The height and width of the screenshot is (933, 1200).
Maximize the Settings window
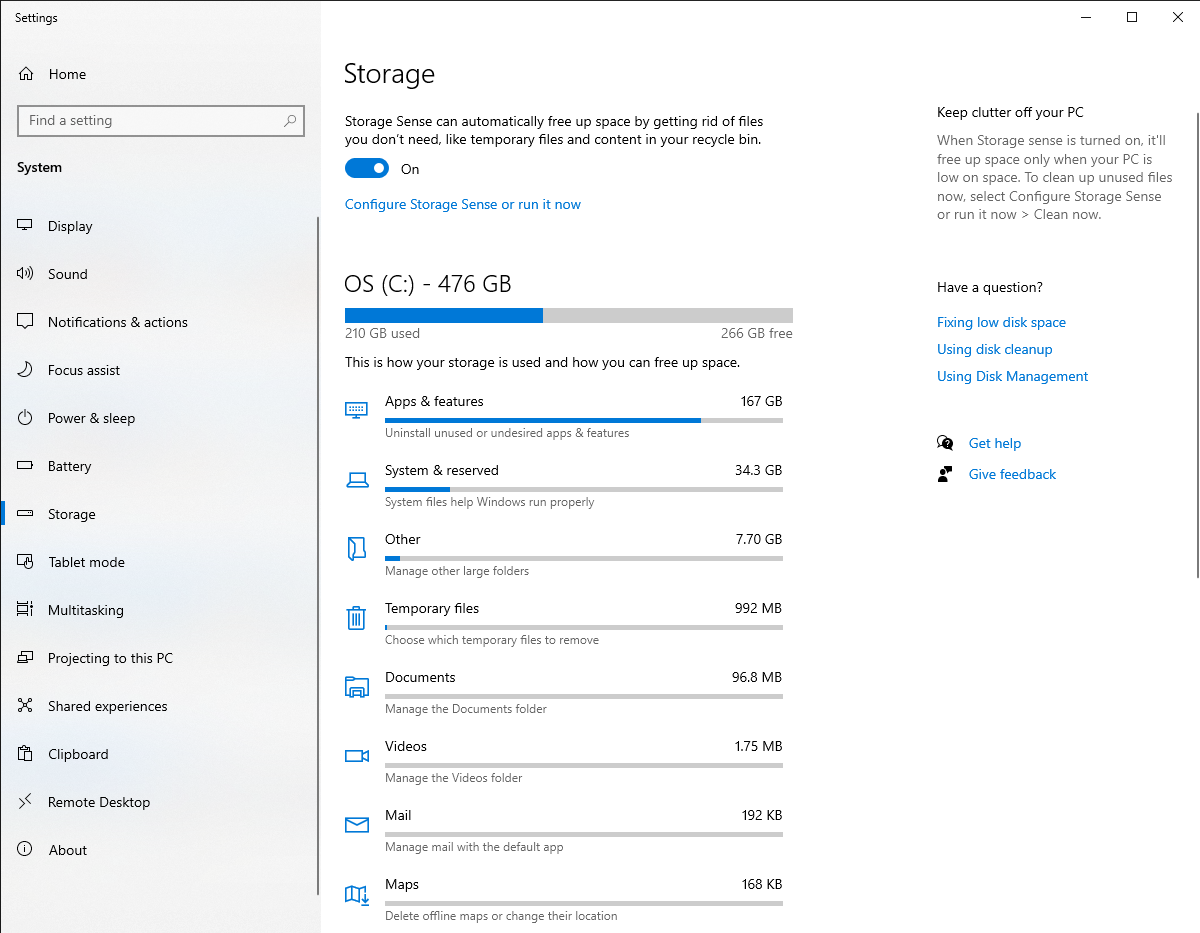point(1131,17)
